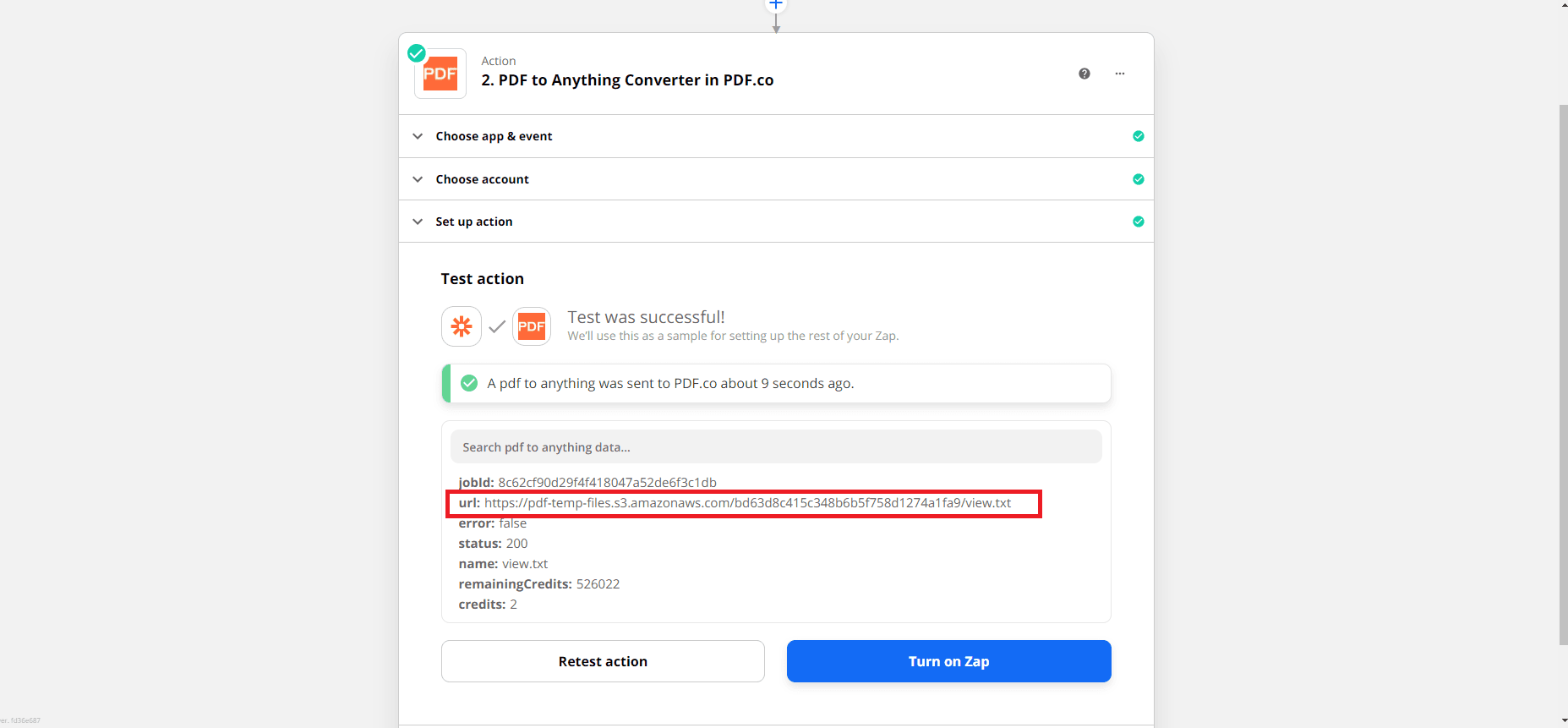Click the PDF icon beside test result
1568x728 pixels.
point(532,326)
